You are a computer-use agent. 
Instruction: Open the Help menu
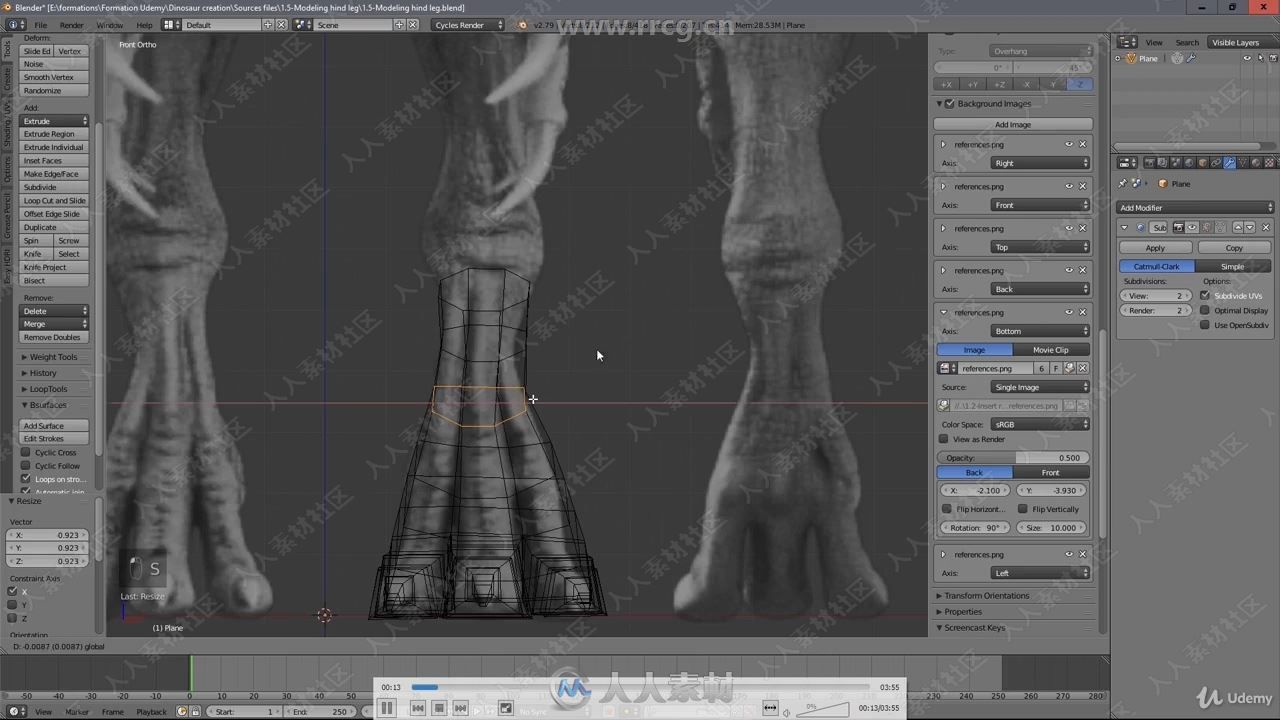[145, 24]
